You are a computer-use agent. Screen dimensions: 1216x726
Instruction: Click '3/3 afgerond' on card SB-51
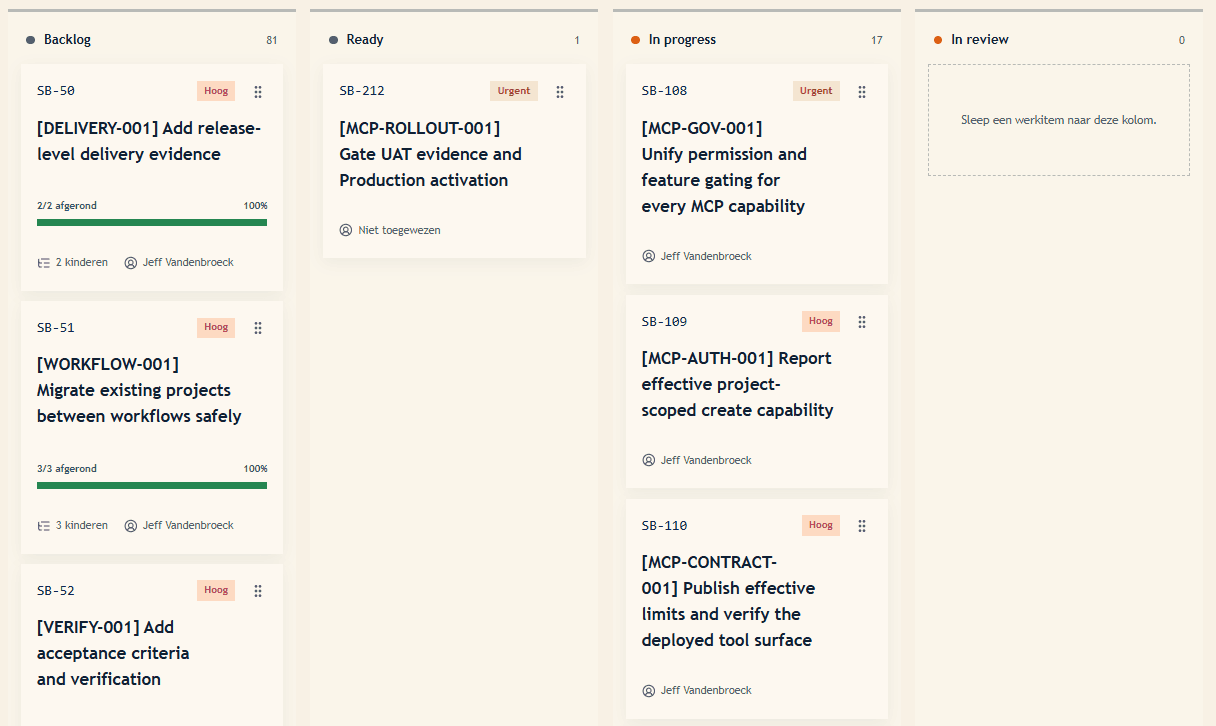coord(67,469)
